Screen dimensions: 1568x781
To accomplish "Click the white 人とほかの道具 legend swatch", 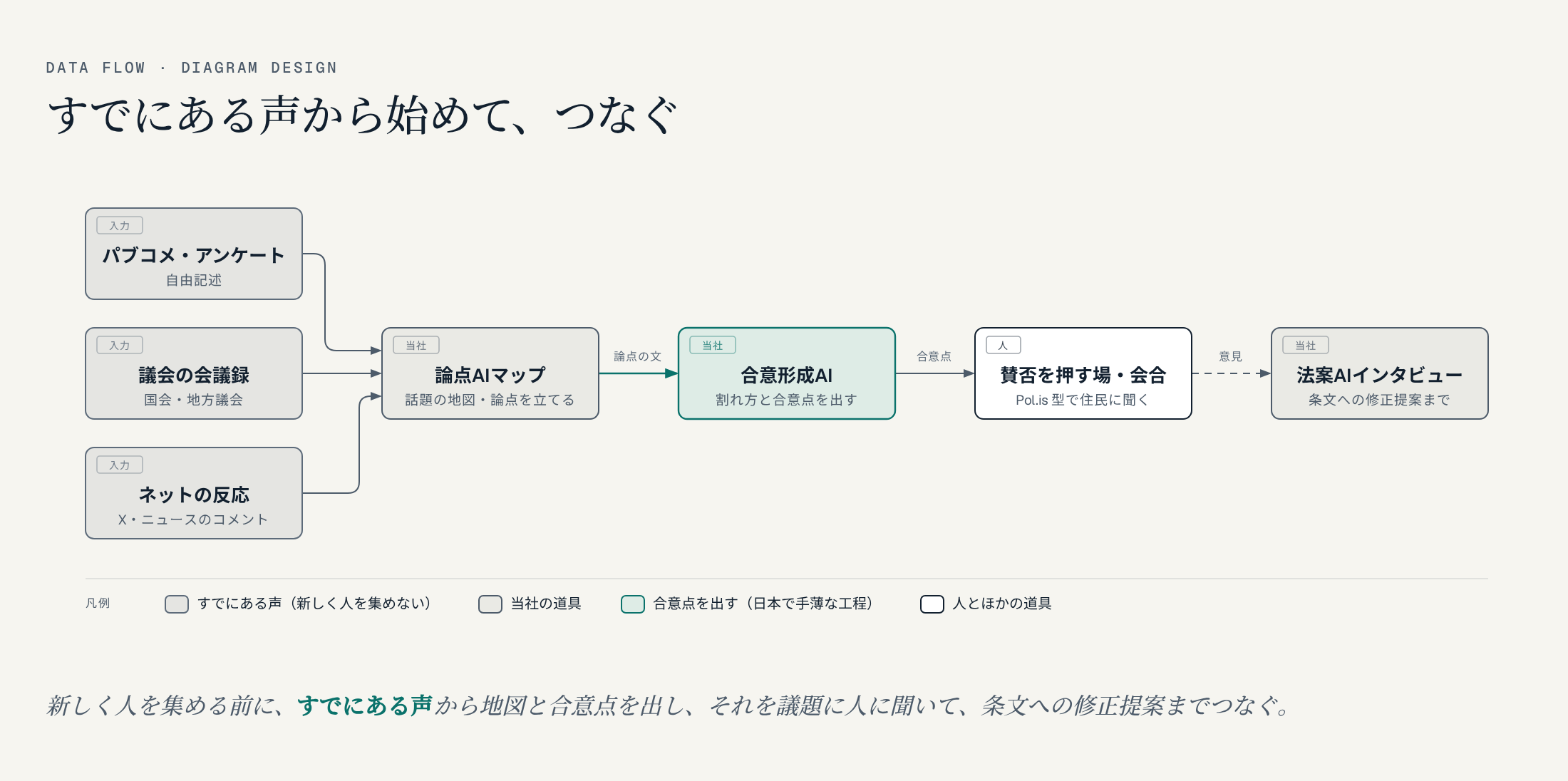I will point(932,604).
